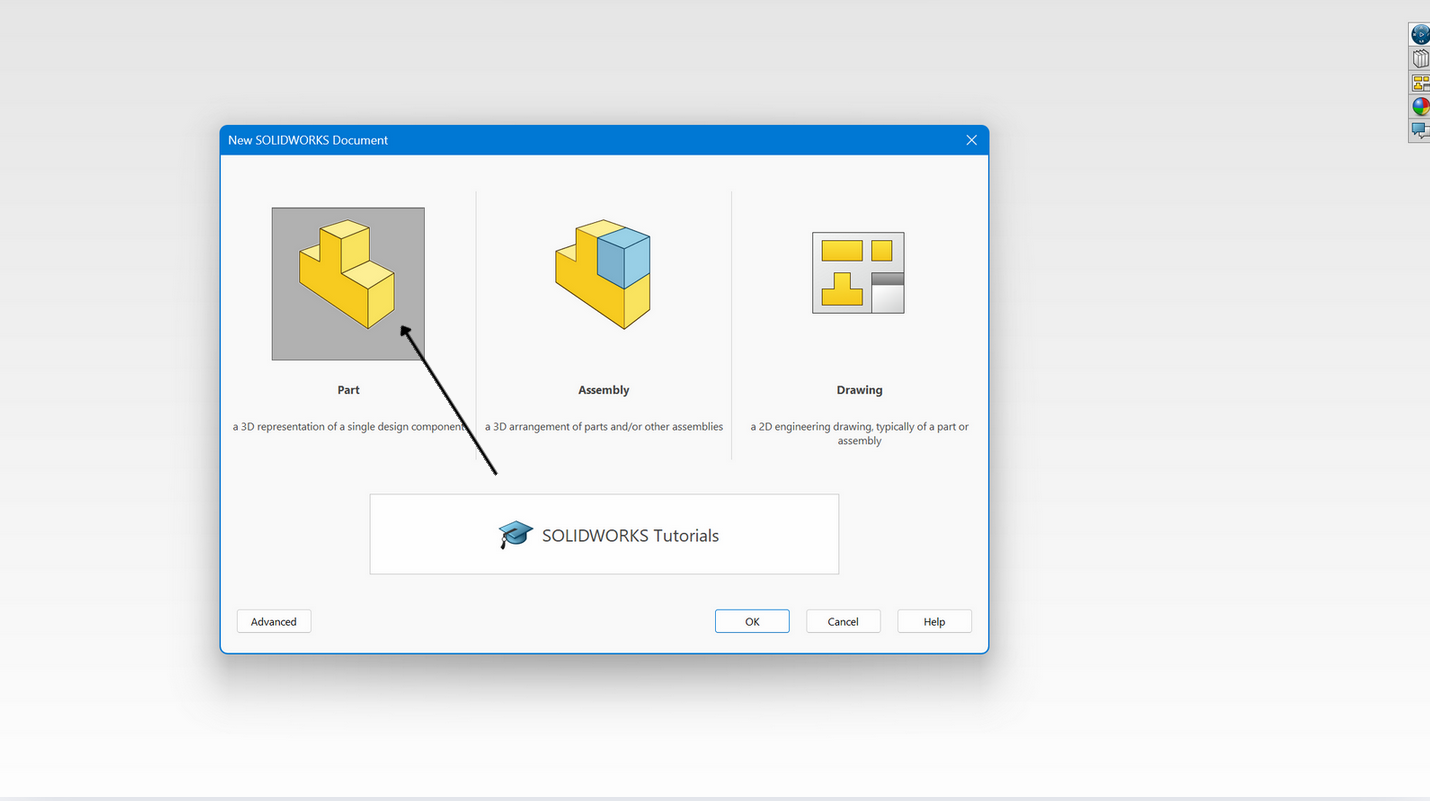The image size is (1430, 801).
Task: Select the Part document icon
Action: point(348,284)
